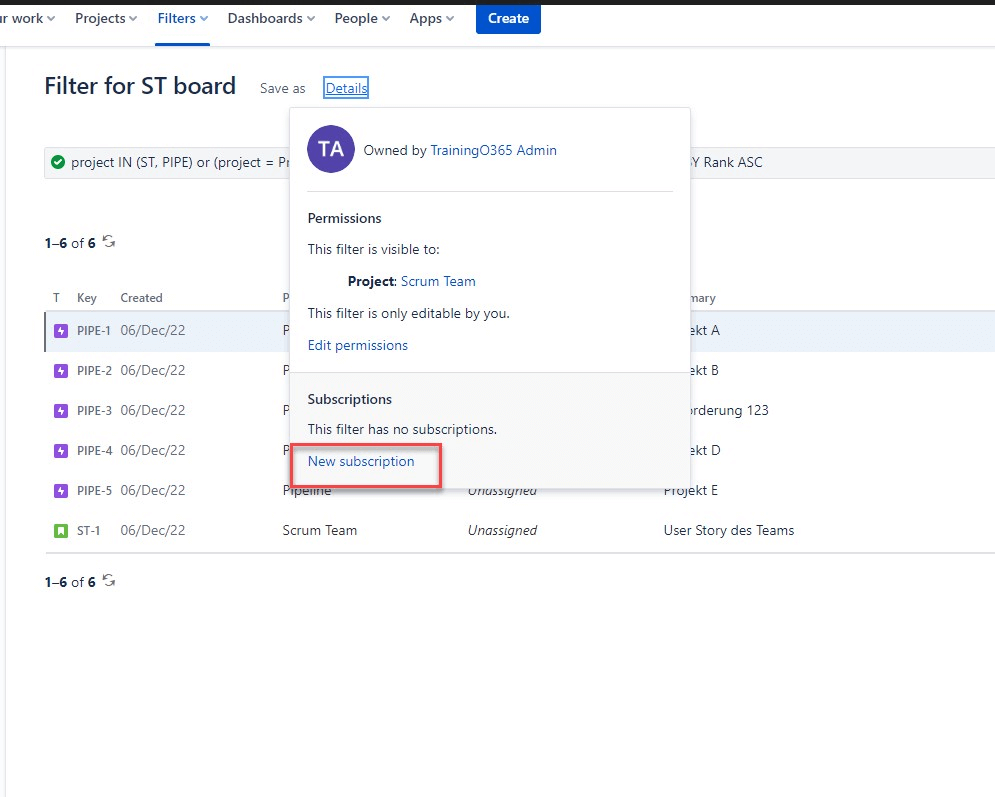The height and width of the screenshot is (797, 995).
Task: Click the issue type icon next to PIPE-3
Action: tap(59, 410)
